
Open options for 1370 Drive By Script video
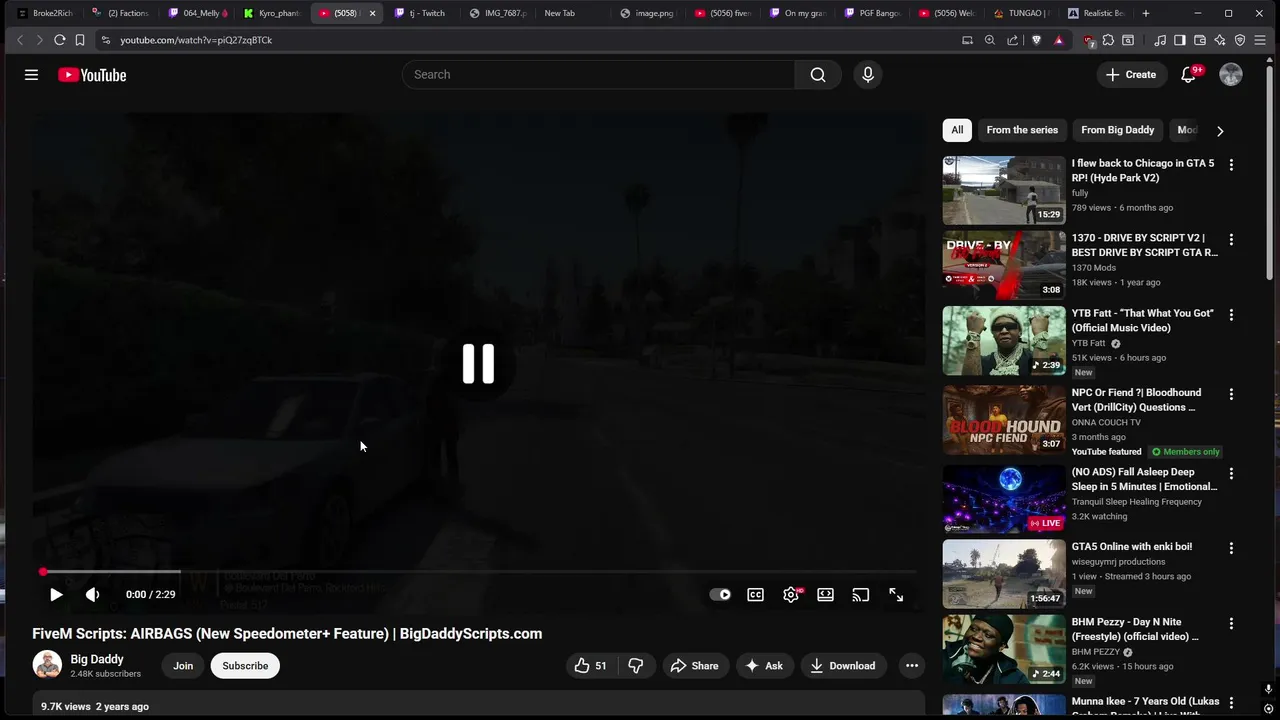point(1231,239)
